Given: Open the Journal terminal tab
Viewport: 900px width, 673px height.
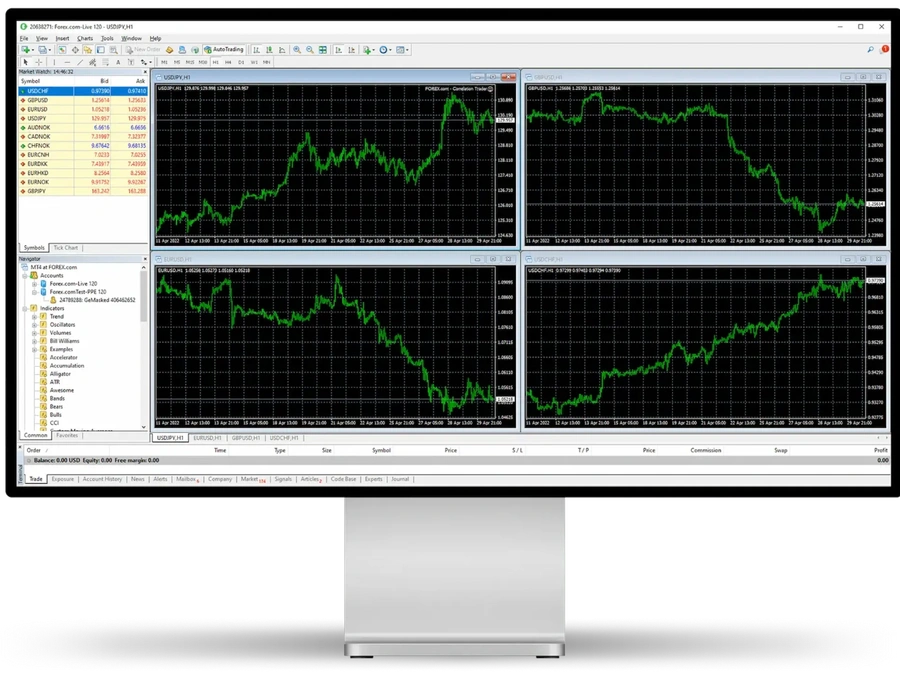Looking at the screenshot, I should coord(400,479).
